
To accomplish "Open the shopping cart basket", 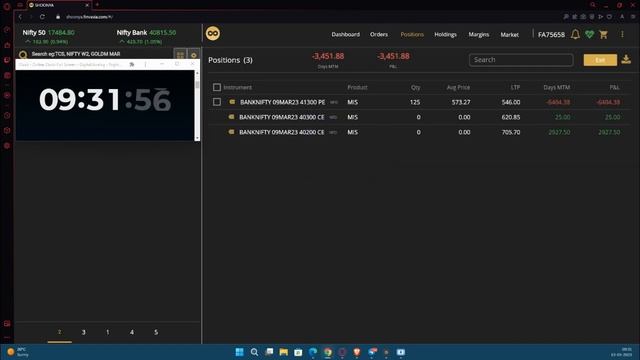I will point(603,35).
